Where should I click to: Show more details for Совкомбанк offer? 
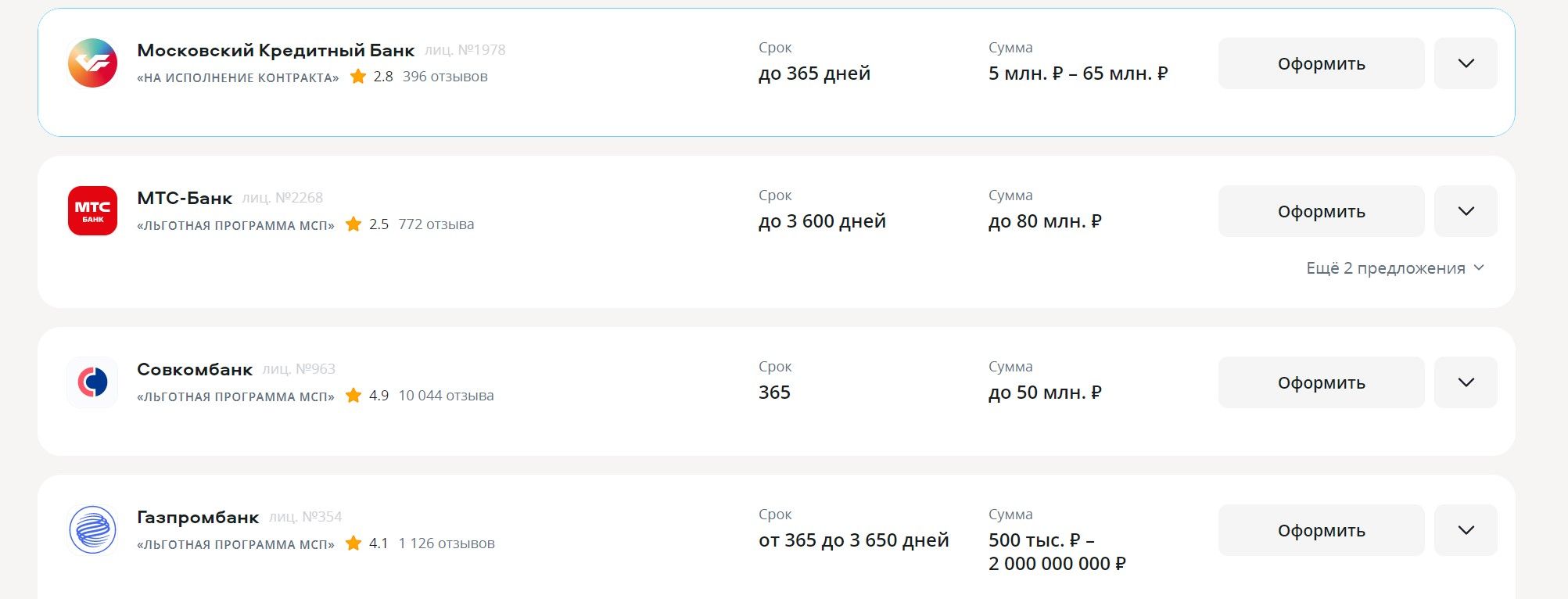coord(1466,382)
